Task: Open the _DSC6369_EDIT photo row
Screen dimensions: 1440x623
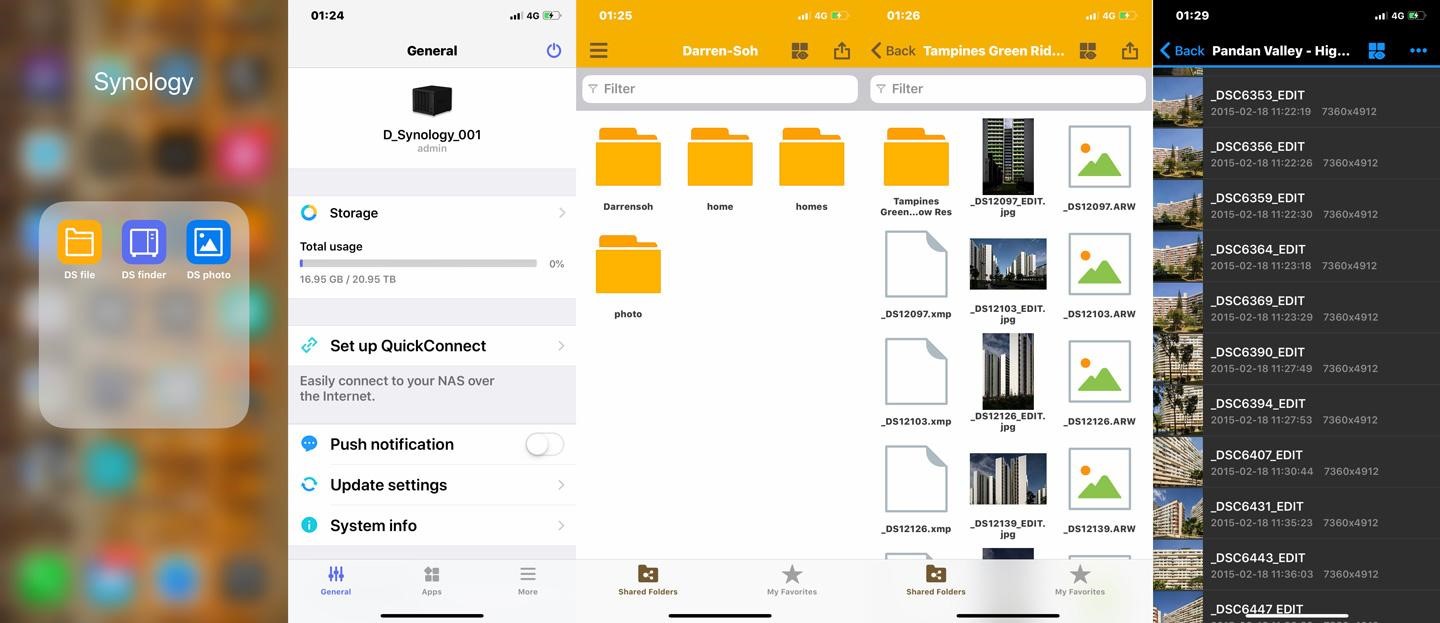Action: pos(1296,308)
